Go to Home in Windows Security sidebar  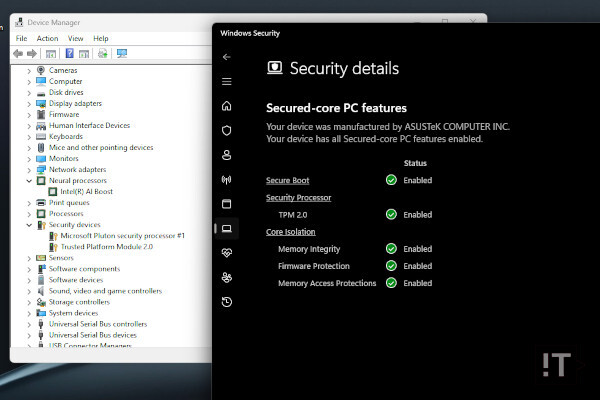click(x=227, y=106)
